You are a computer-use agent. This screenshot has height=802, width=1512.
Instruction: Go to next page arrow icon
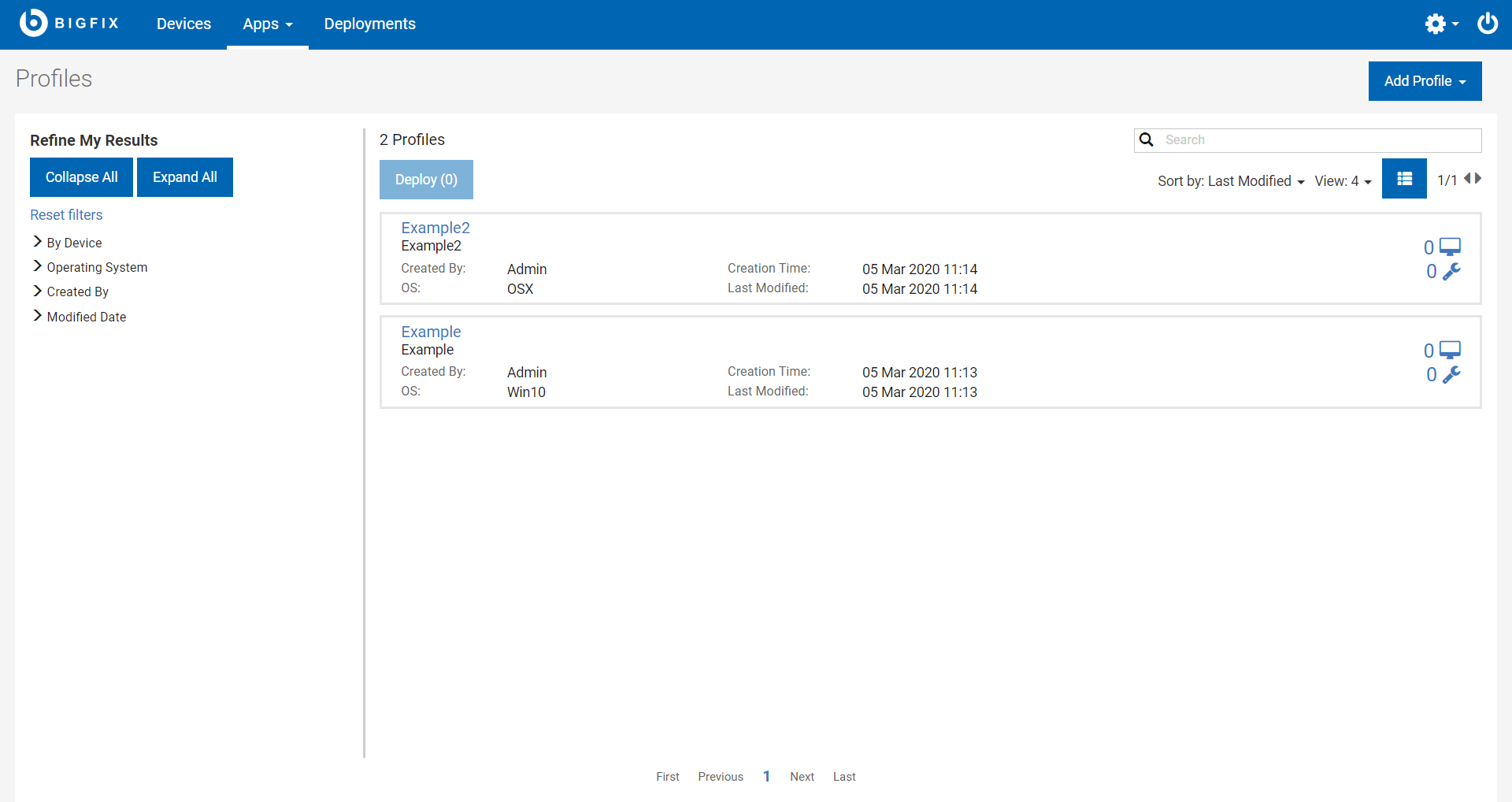1478,179
